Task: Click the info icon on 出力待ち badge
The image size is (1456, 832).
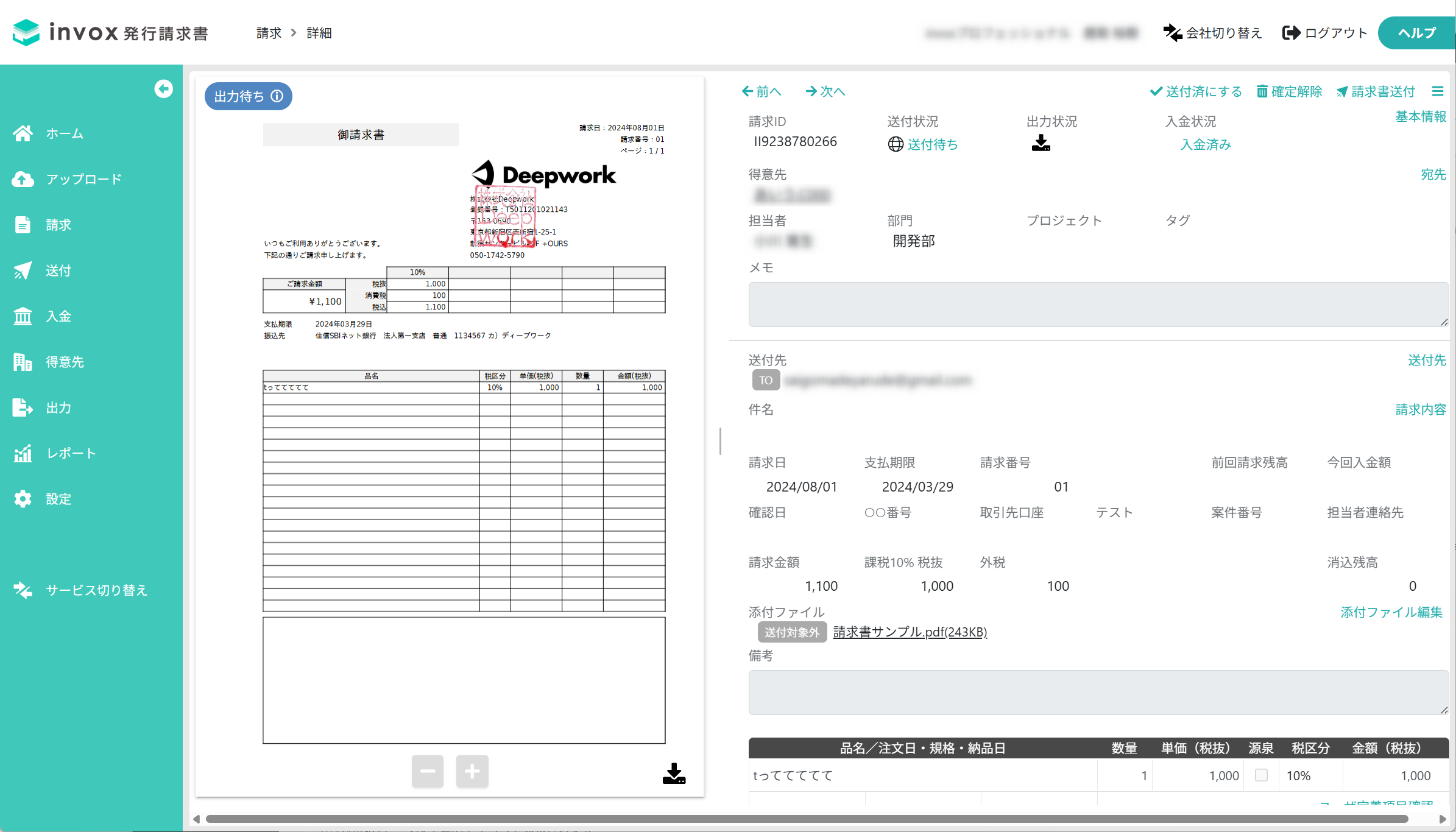Action: [x=277, y=96]
